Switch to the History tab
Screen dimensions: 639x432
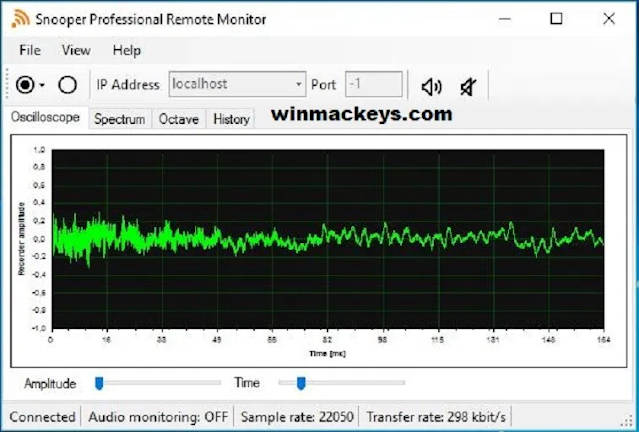(x=231, y=119)
